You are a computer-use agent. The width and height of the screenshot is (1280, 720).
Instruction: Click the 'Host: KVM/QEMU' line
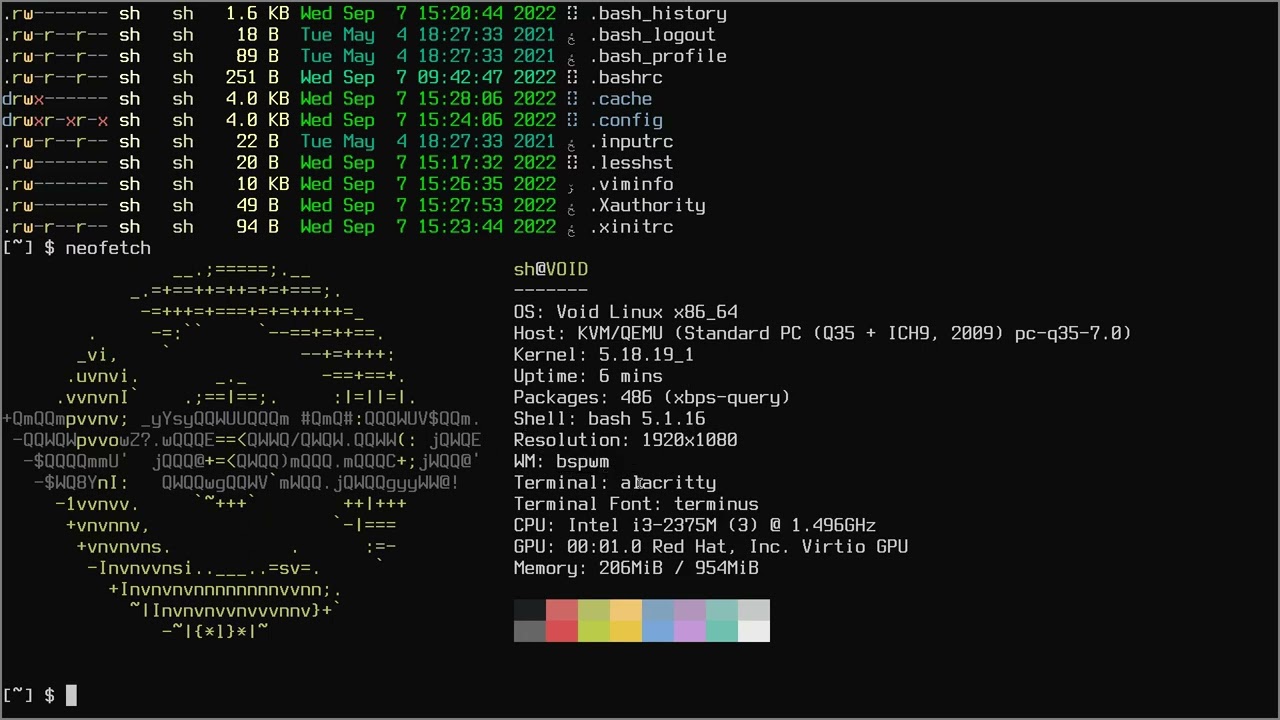[822, 333]
